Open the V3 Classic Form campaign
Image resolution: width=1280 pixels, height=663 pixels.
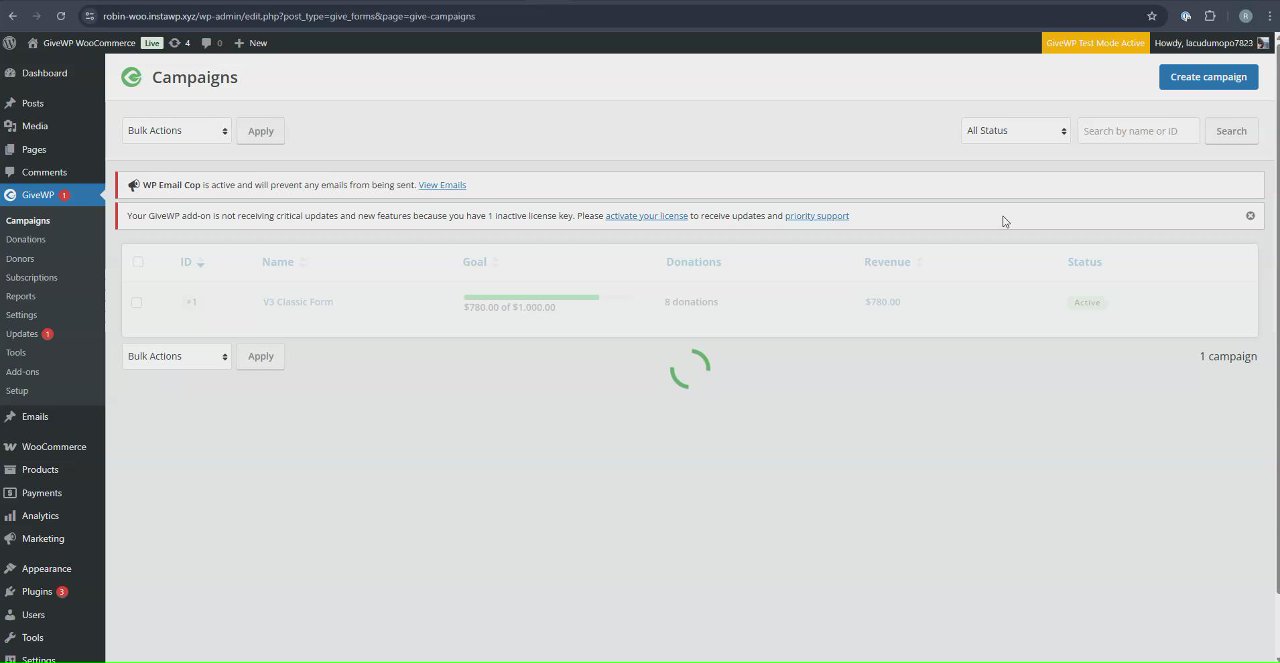coord(298,302)
